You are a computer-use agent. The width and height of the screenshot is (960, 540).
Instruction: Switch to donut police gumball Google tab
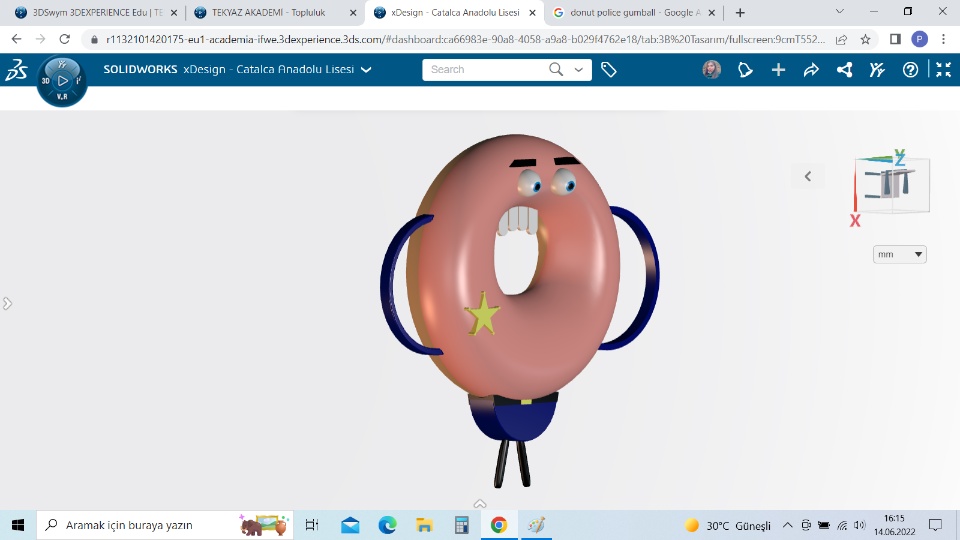(x=634, y=12)
